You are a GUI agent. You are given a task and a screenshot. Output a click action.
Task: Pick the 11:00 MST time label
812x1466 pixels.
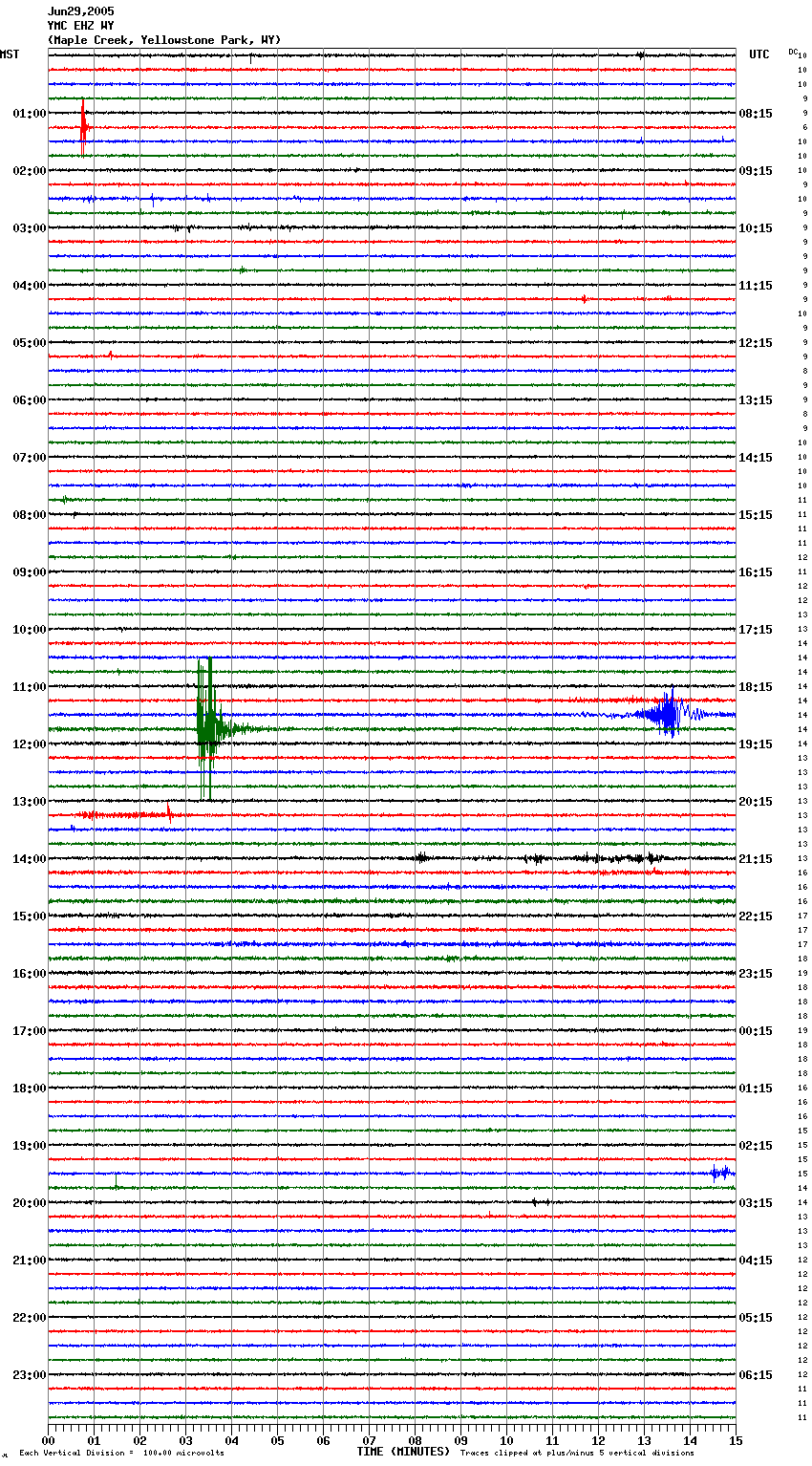tap(30, 687)
